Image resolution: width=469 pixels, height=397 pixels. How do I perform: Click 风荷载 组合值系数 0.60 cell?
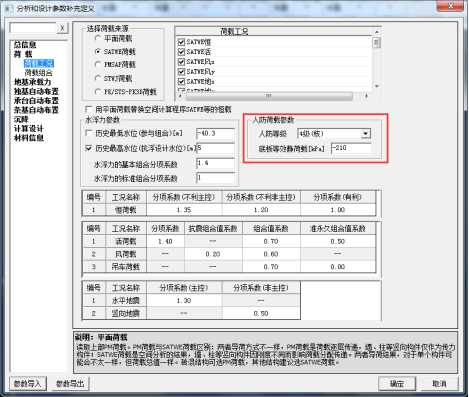(271, 254)
